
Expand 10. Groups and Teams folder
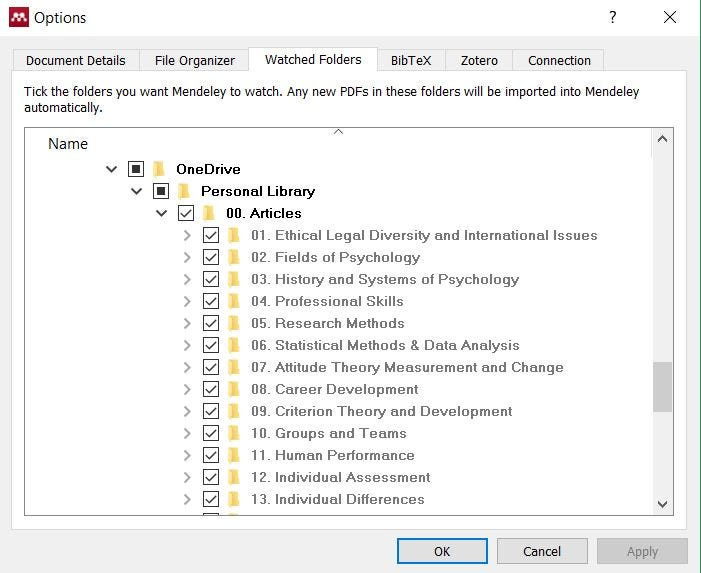[187, 433]
